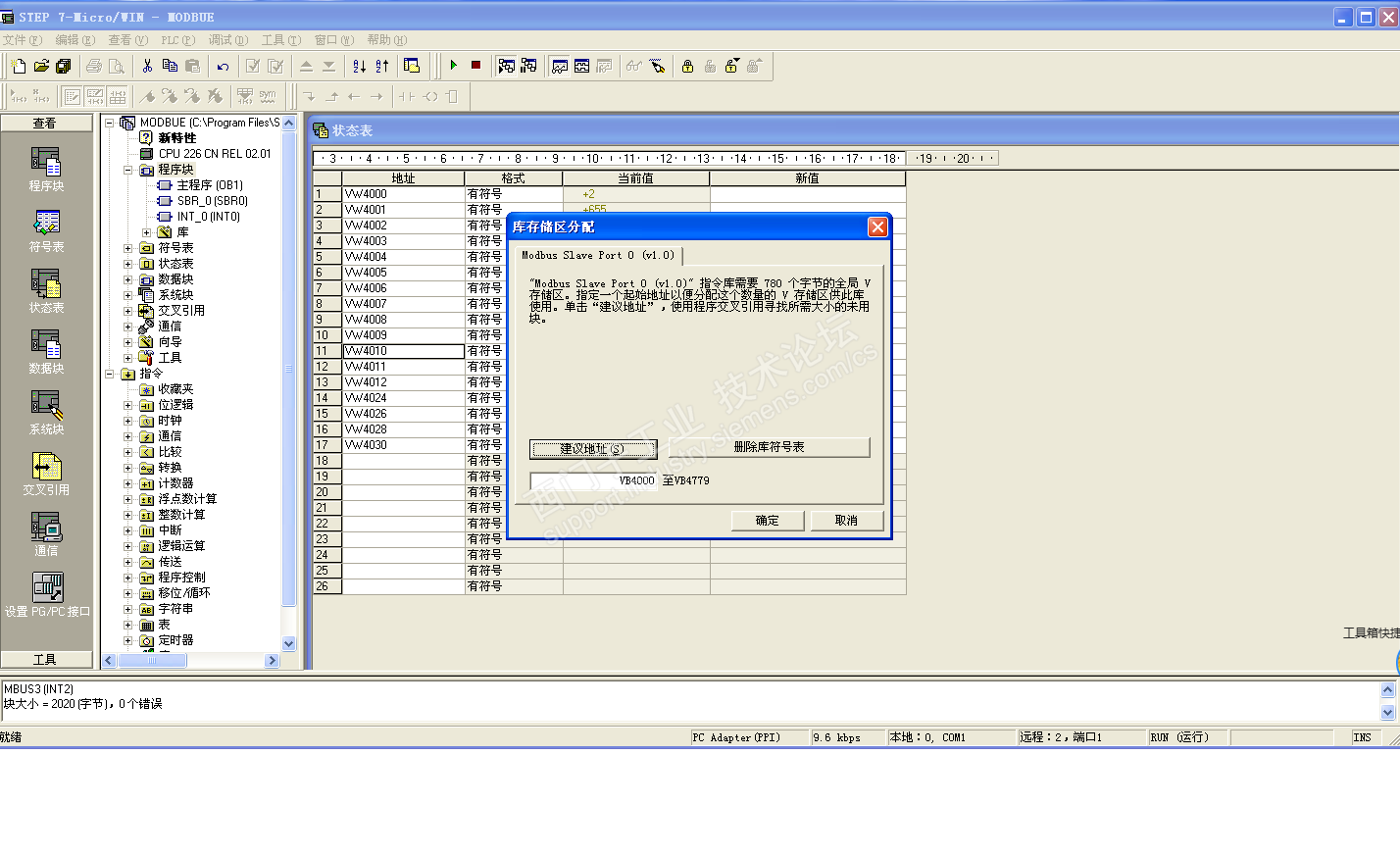Viewport: 1400px width, 856px height.
Task: Click the VB4000 start address field
Action: (x=594, y=480)
